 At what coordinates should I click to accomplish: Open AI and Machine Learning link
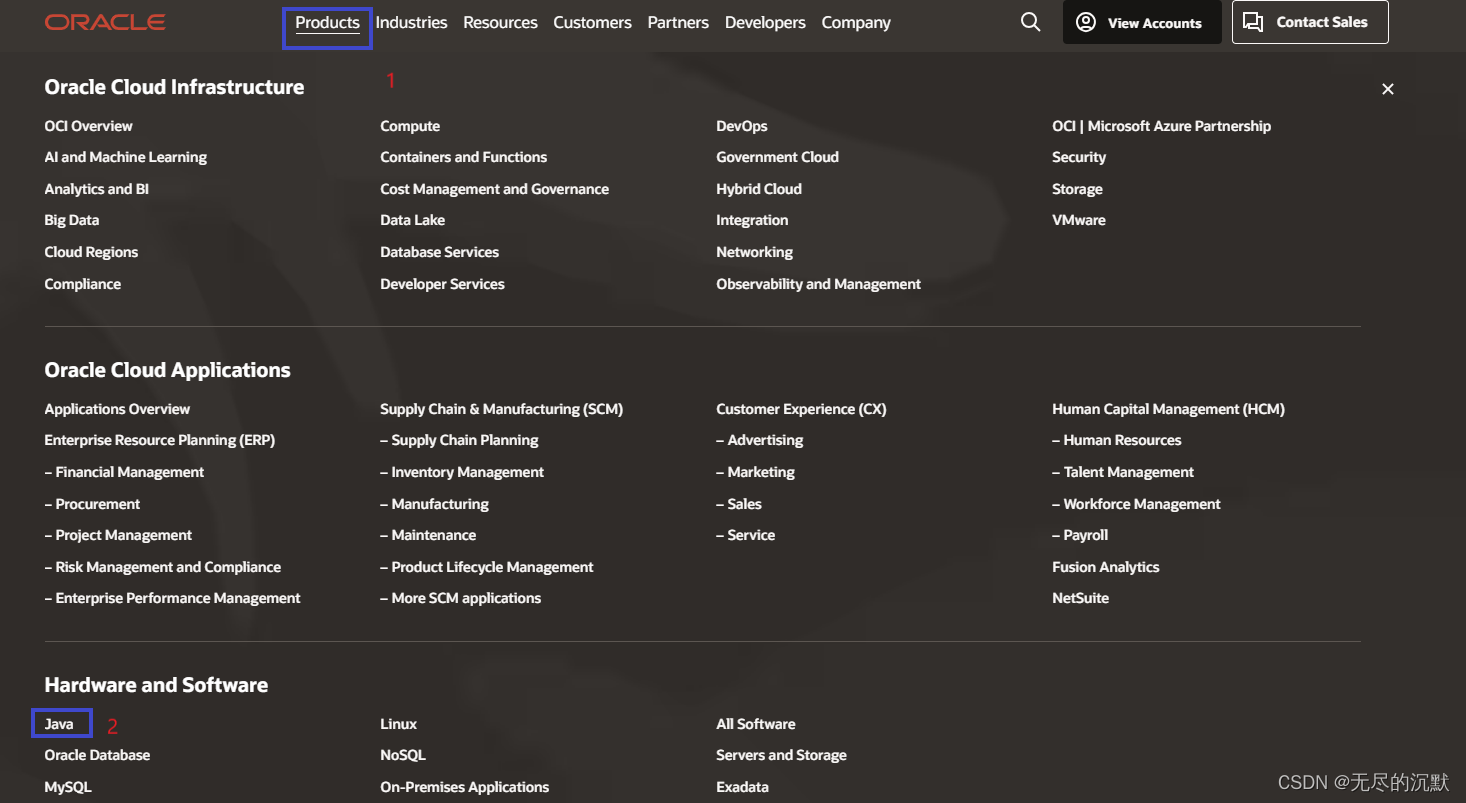pyautogui.click(x=125, y=157)
